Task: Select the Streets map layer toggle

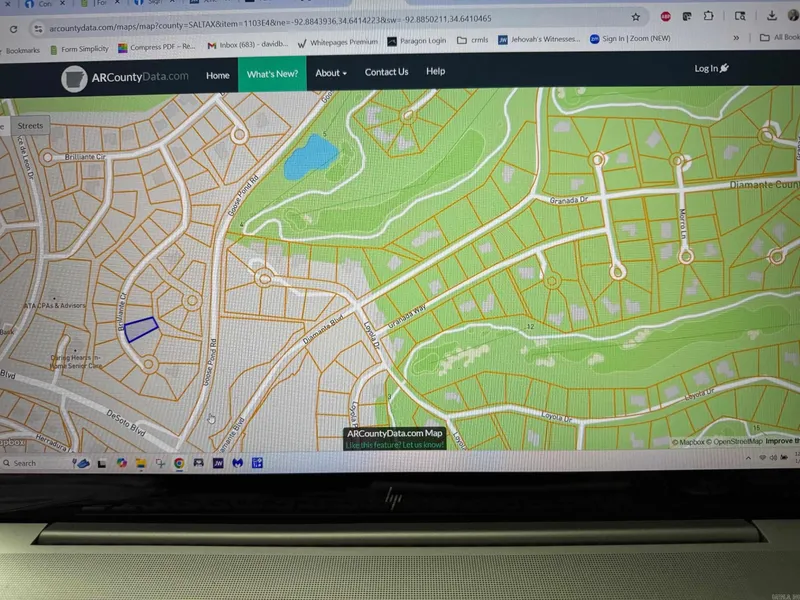Action: click(x=30, y=126)
